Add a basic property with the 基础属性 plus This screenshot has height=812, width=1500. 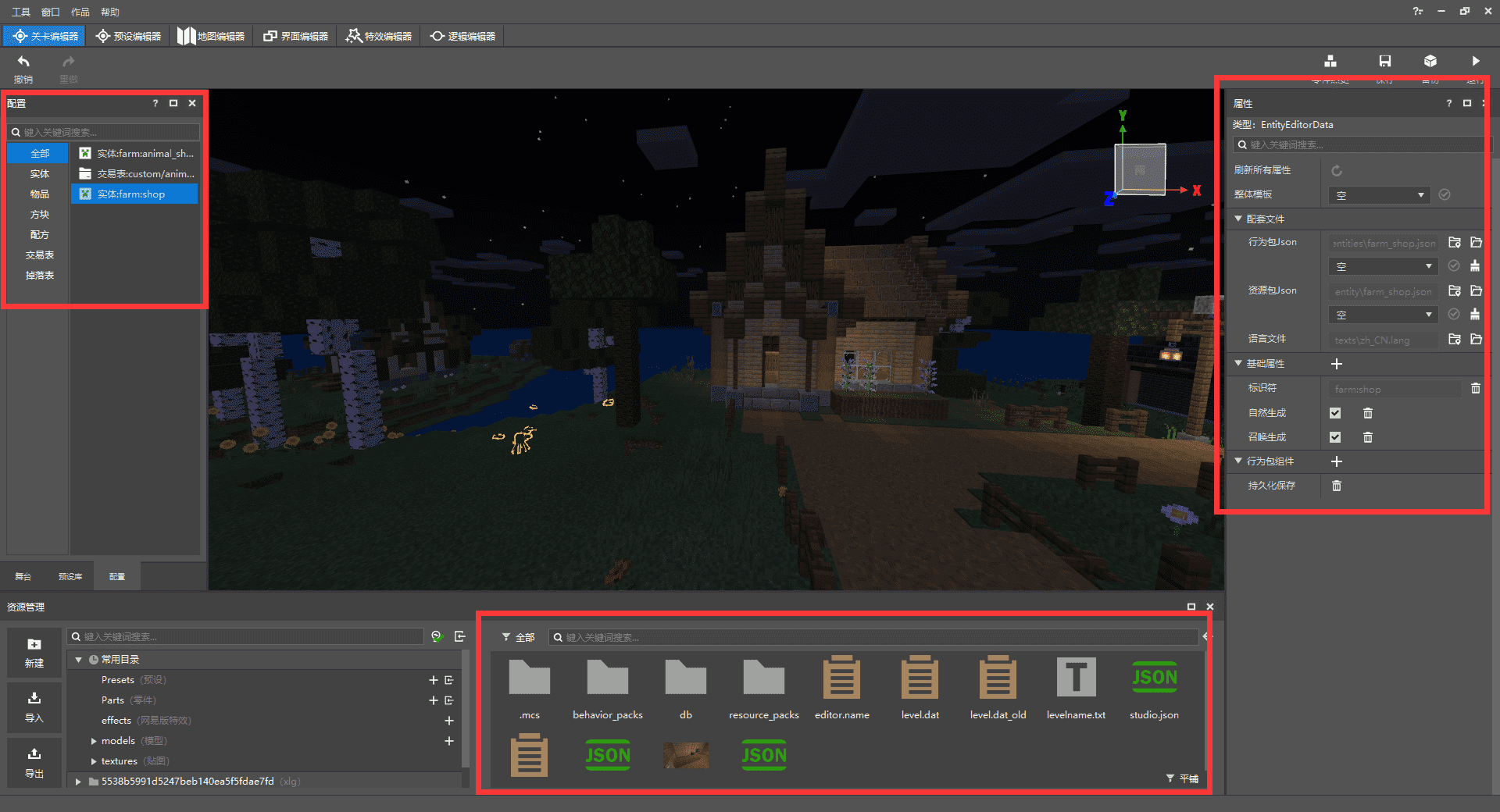(x=1337, y=364)
